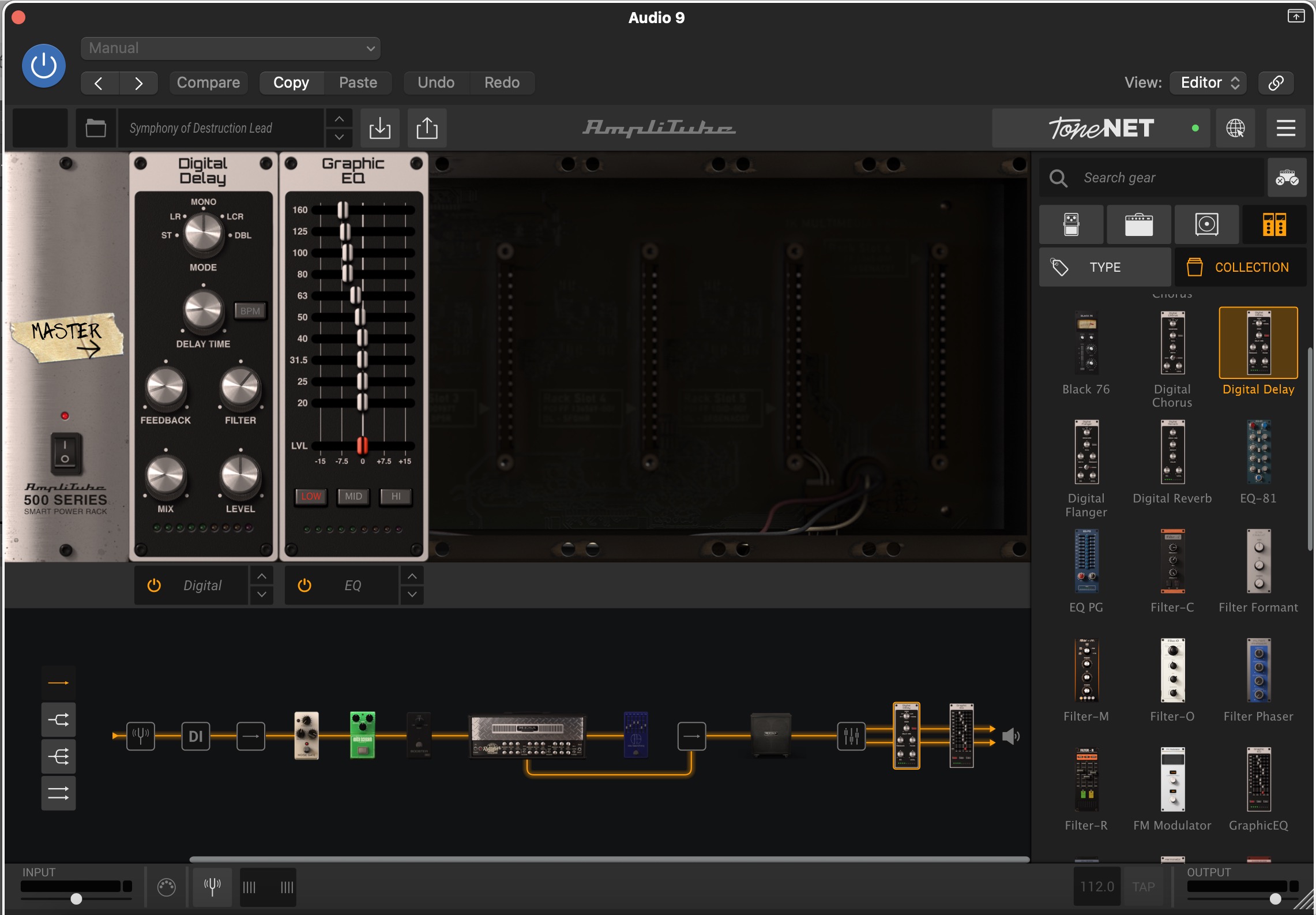Click the 160 band slider on Graphic EQ

point(343,210)
